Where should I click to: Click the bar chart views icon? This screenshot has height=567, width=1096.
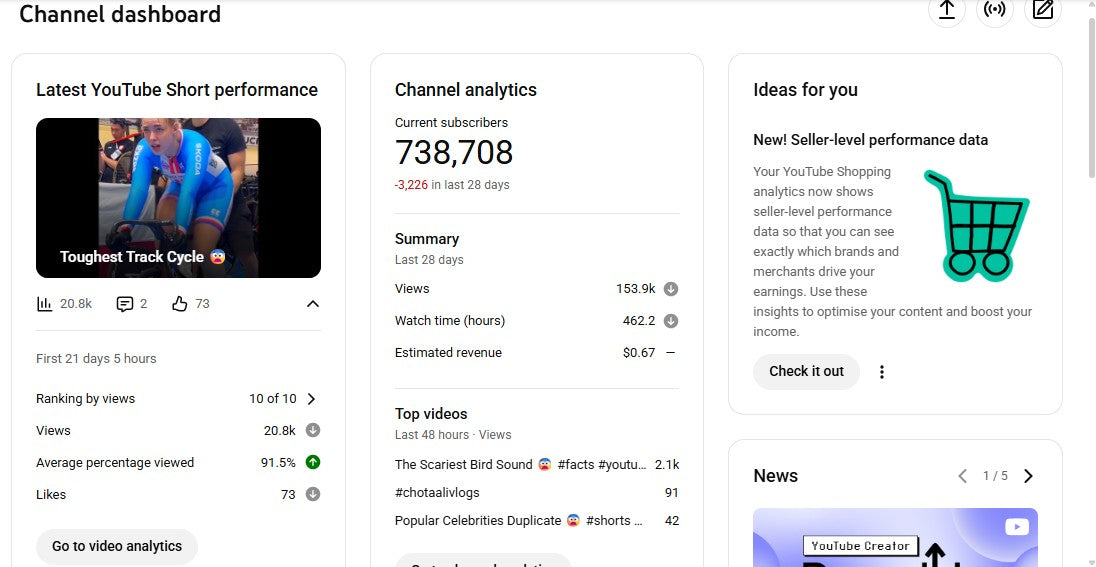(x=44, y=304)
